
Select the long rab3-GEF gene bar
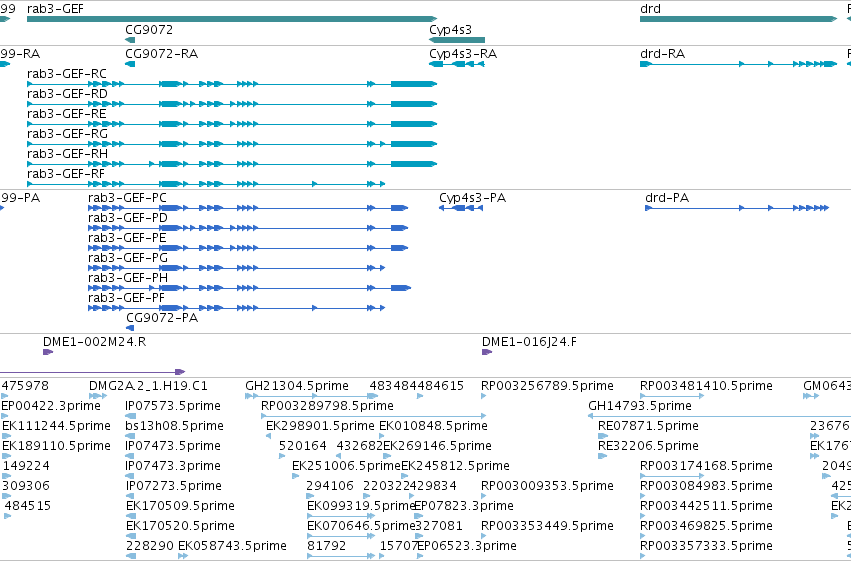[232, 19]
